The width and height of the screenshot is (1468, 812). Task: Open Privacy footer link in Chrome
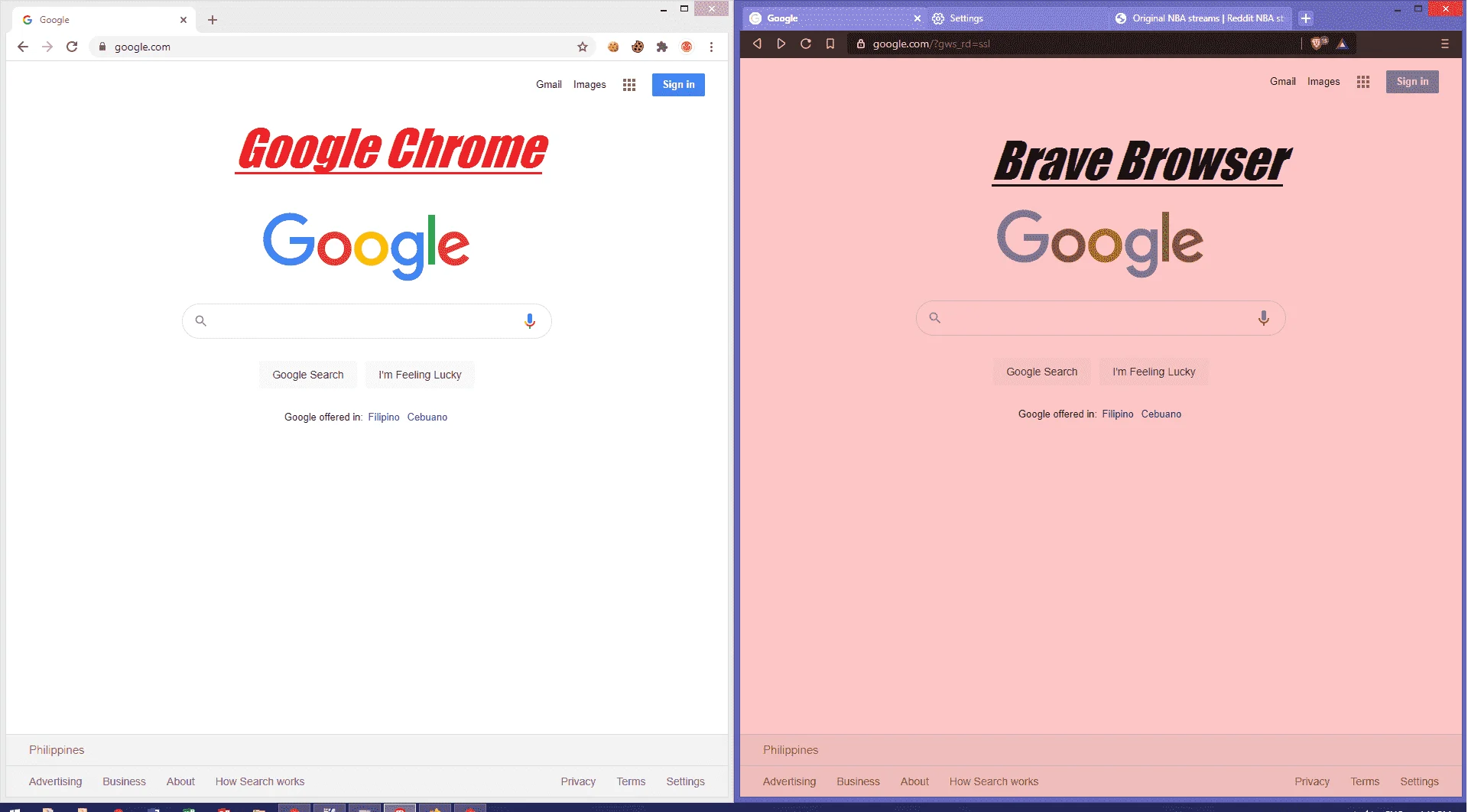coord(578,781)
